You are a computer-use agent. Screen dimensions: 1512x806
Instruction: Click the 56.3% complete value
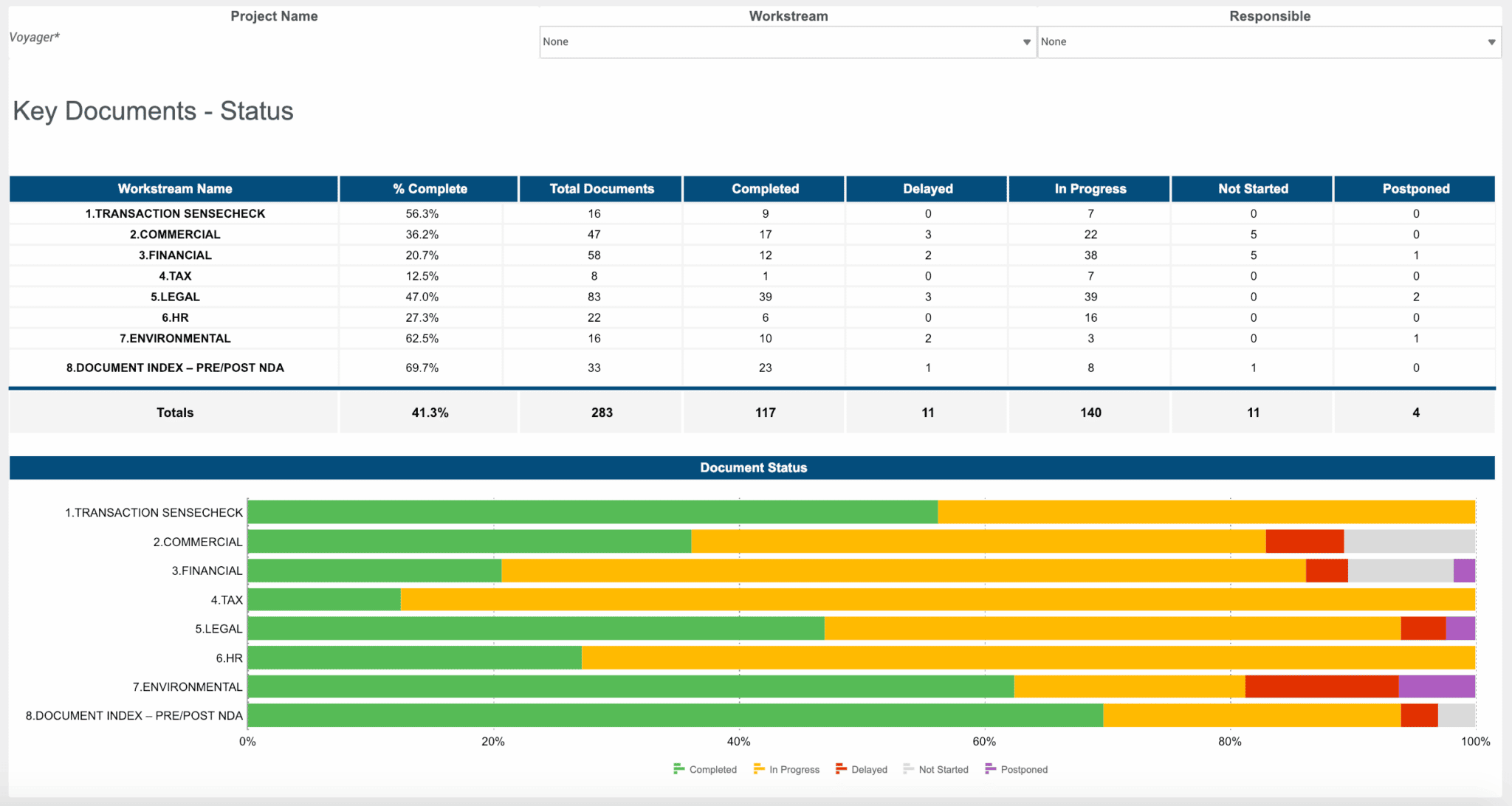pos(422,213)
